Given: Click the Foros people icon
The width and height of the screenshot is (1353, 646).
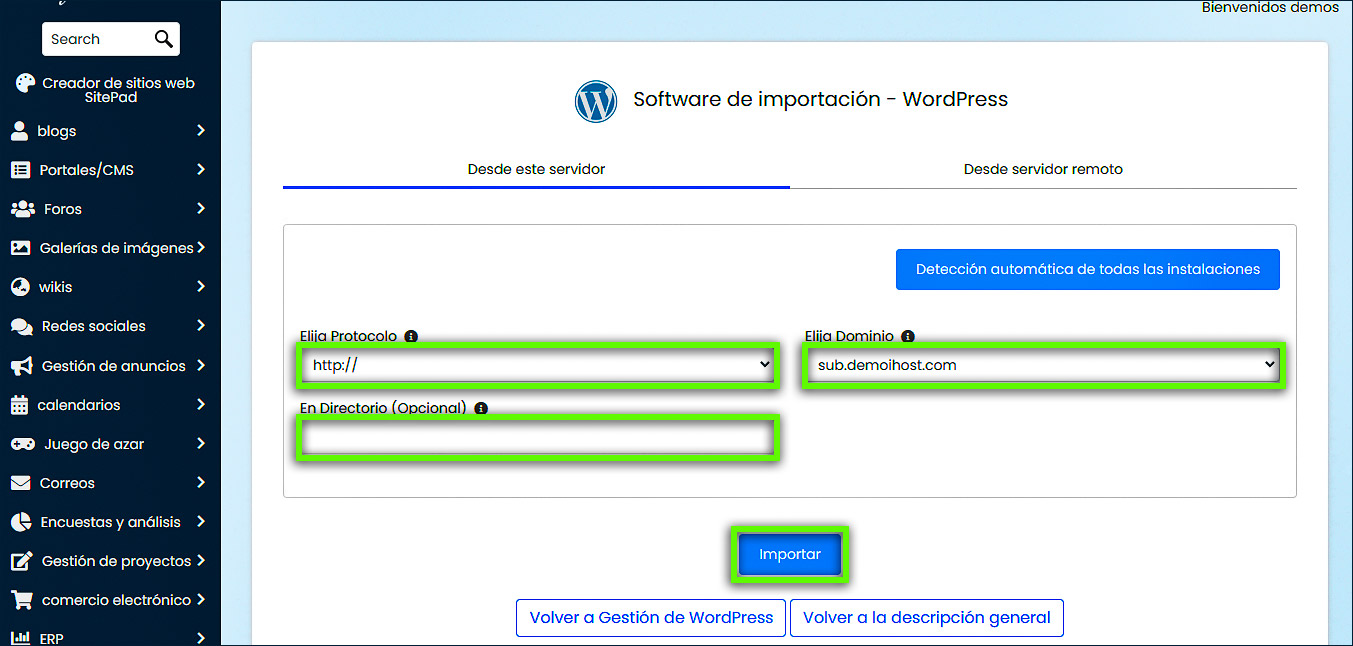Looking at the screenshot, I should click(23, 208).
